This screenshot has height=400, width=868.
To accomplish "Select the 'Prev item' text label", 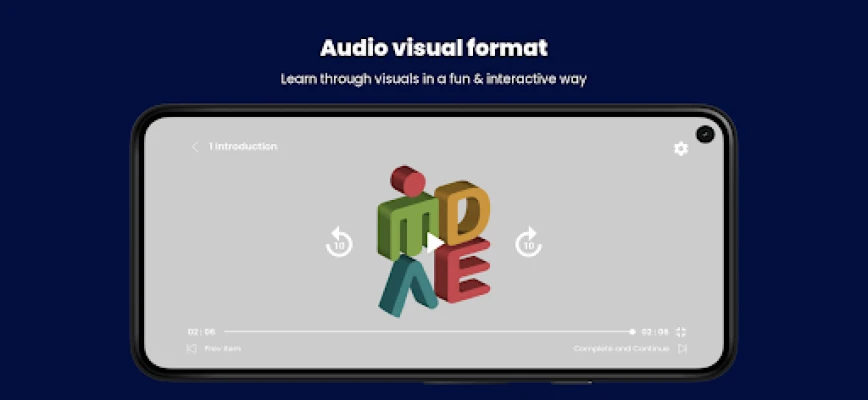I will coord(223,349).
